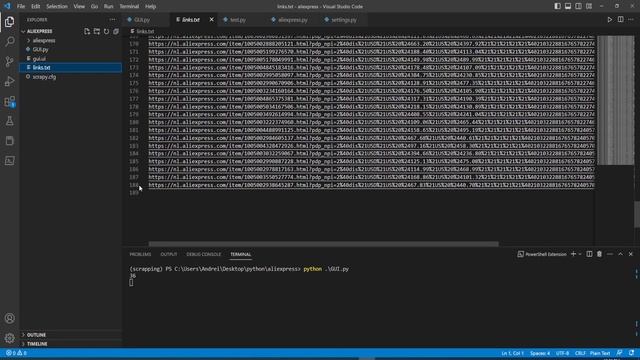Open the View menu
Screen dimensions: 640x360
pyautogui.click(x=79, y=7)
